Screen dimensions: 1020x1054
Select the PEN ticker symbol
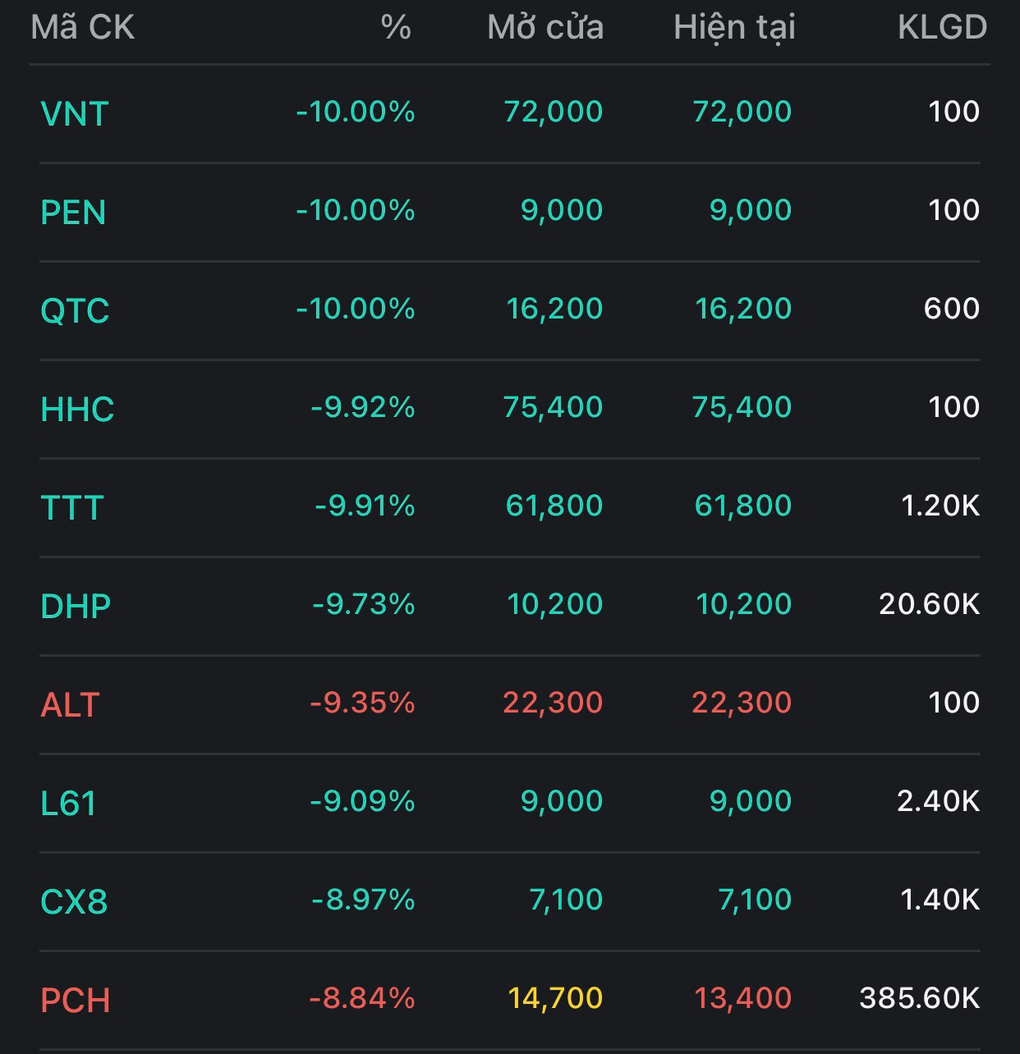click(73, 212)
